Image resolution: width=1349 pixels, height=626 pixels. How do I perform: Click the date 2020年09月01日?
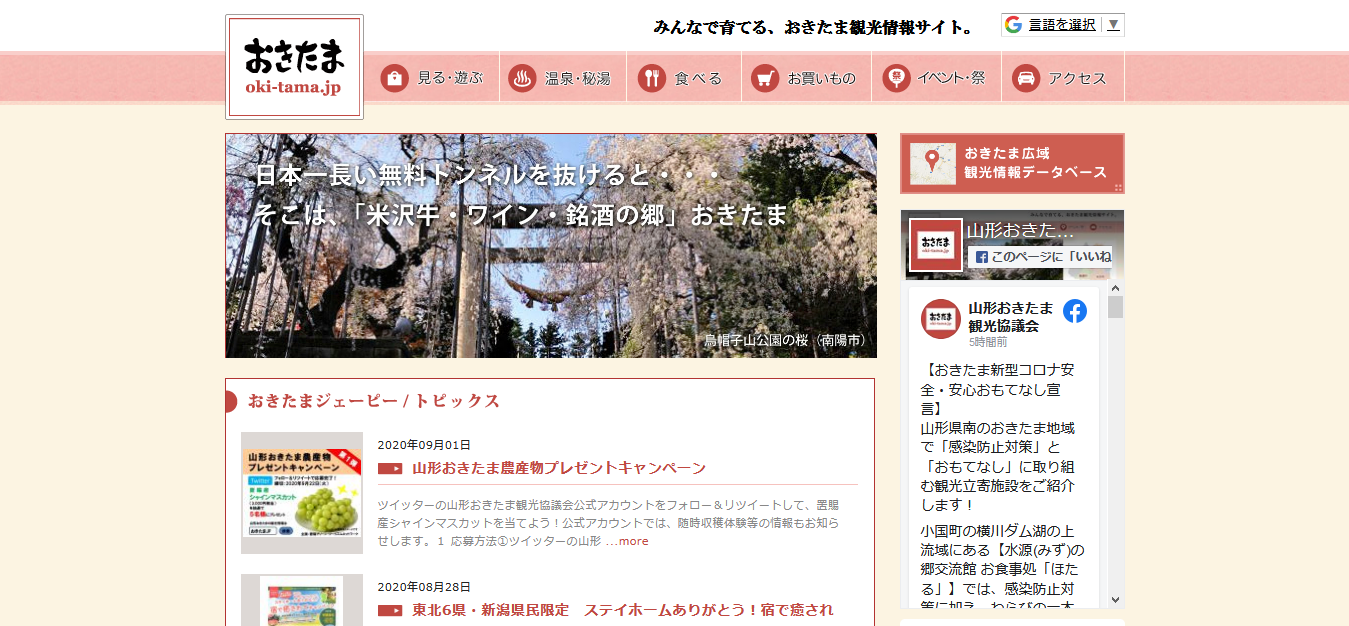[x=424, y=445]
